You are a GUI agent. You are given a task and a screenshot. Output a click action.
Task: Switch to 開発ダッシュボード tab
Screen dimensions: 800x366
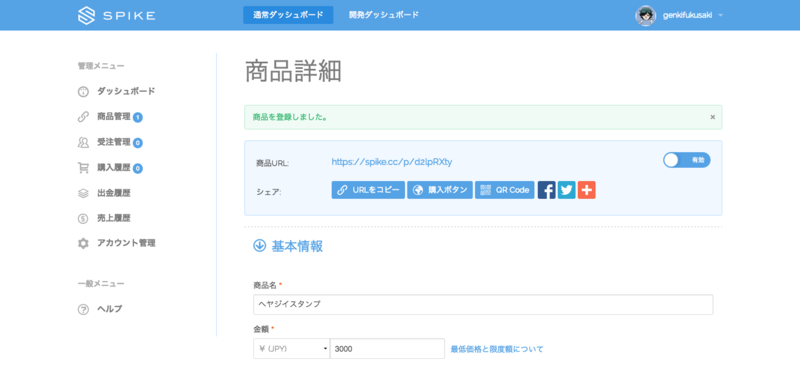384,15
